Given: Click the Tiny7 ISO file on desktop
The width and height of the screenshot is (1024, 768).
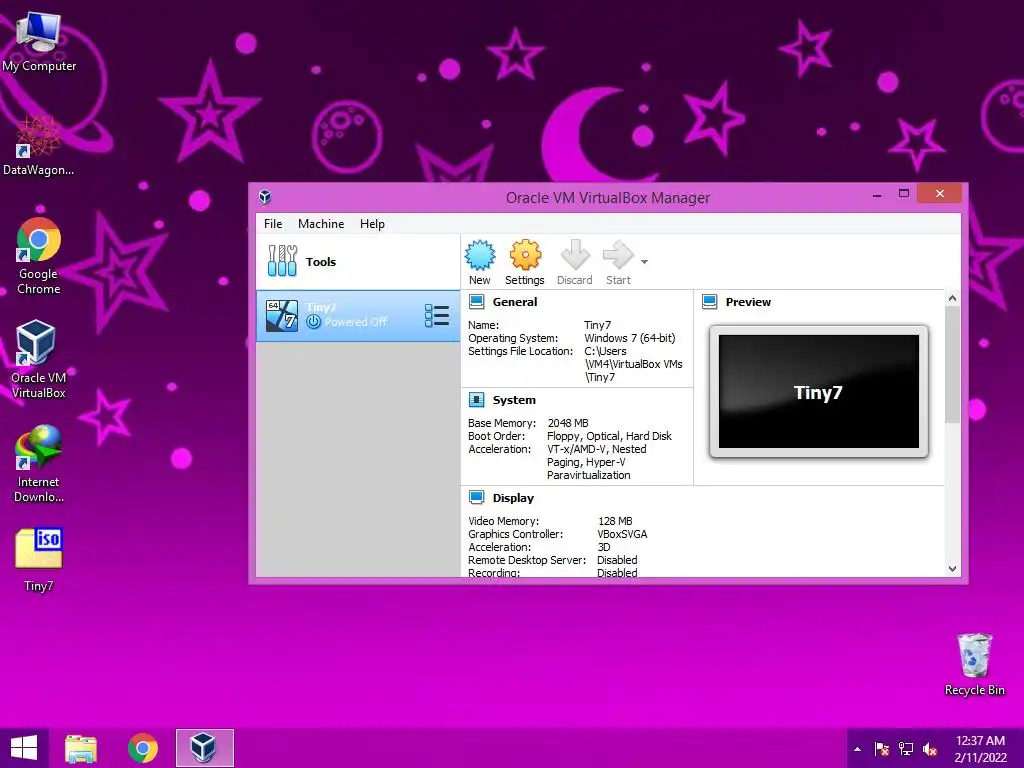Looking at the screenshot, I should (x=39, y=560).
